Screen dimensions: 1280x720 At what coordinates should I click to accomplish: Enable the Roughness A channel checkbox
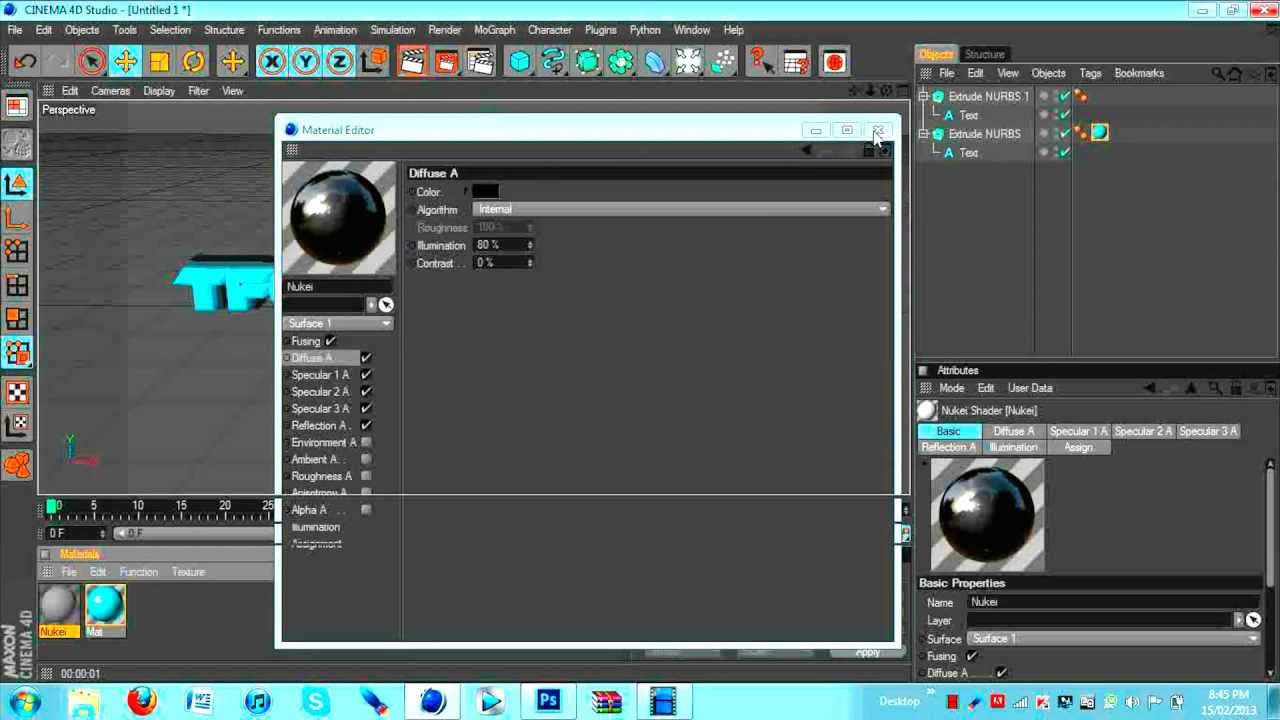click(x=366, y=476)
